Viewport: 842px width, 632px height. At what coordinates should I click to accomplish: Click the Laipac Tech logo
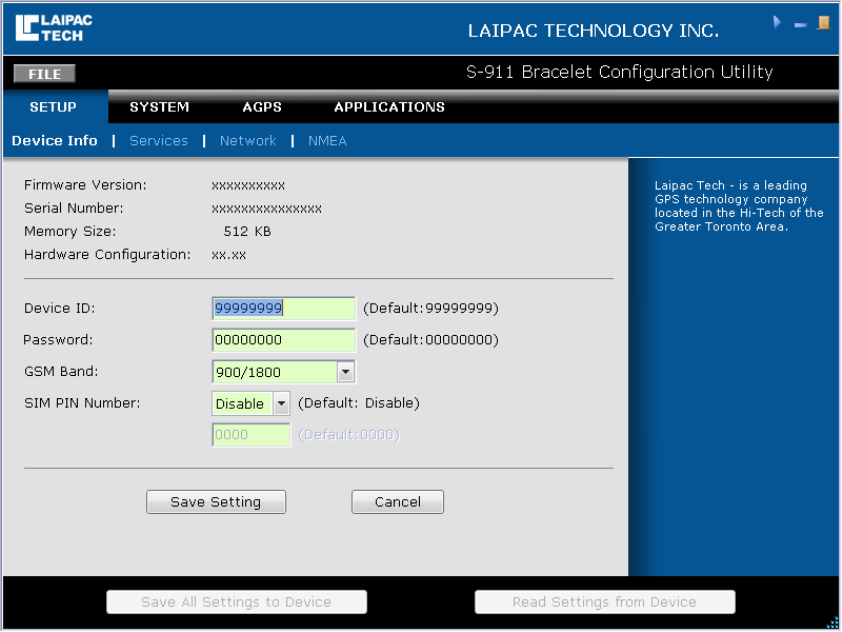pyautogui.click(x=54, y=28)
